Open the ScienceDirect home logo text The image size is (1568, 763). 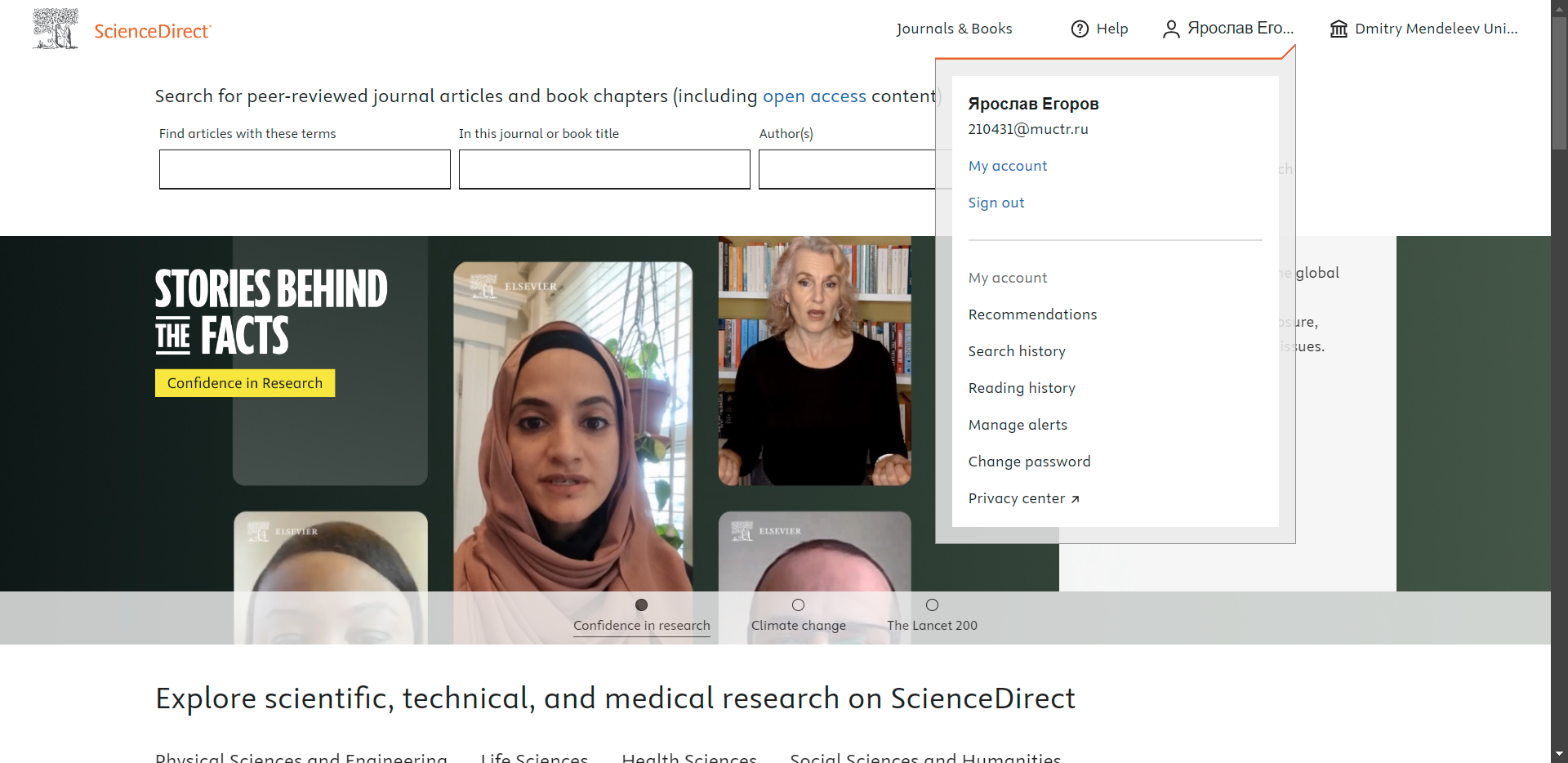coord(153,31)
